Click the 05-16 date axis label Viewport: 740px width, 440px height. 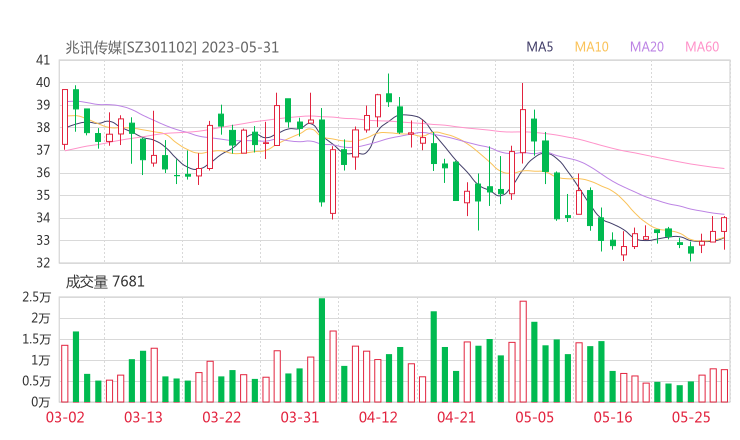click(x=613, y=418)
